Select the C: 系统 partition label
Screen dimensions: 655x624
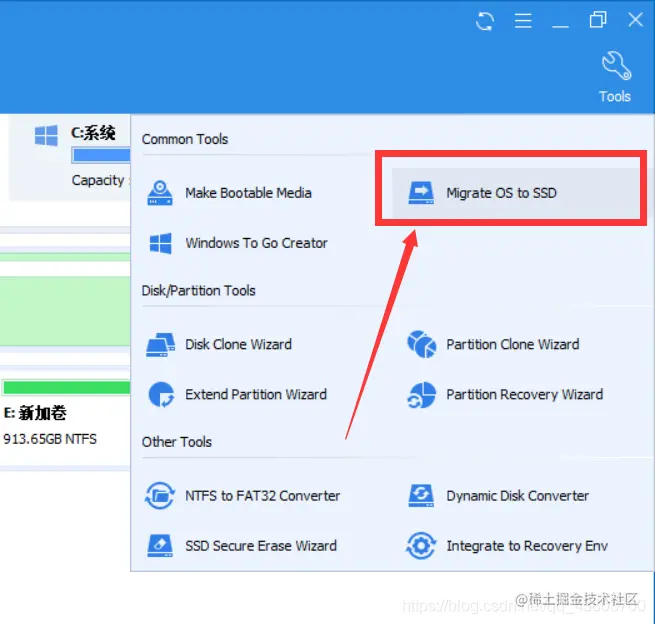tap(93, 133)
